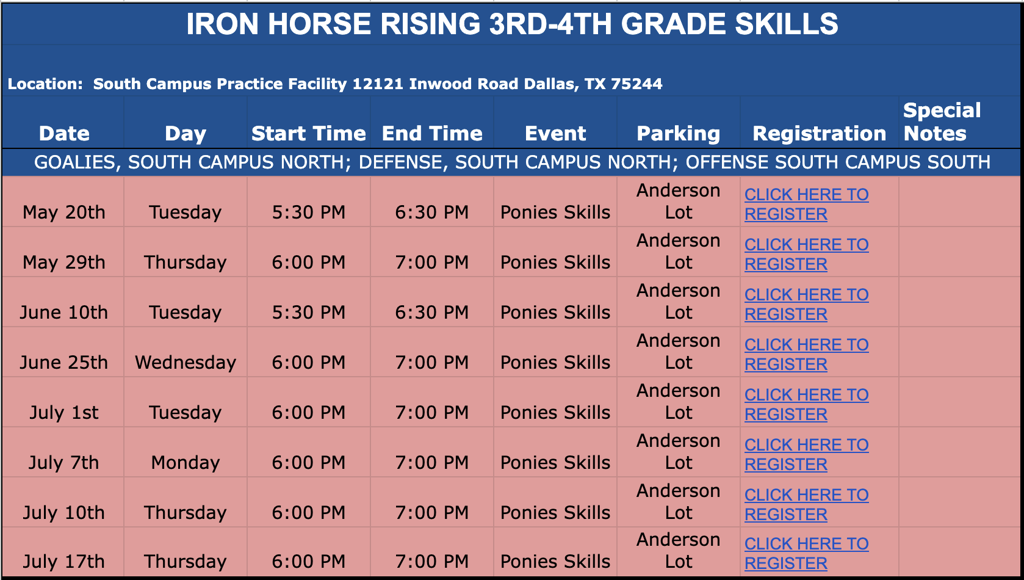
Task: Select the 5:30 PM start time for June 10th
Action: coord(308,312)
